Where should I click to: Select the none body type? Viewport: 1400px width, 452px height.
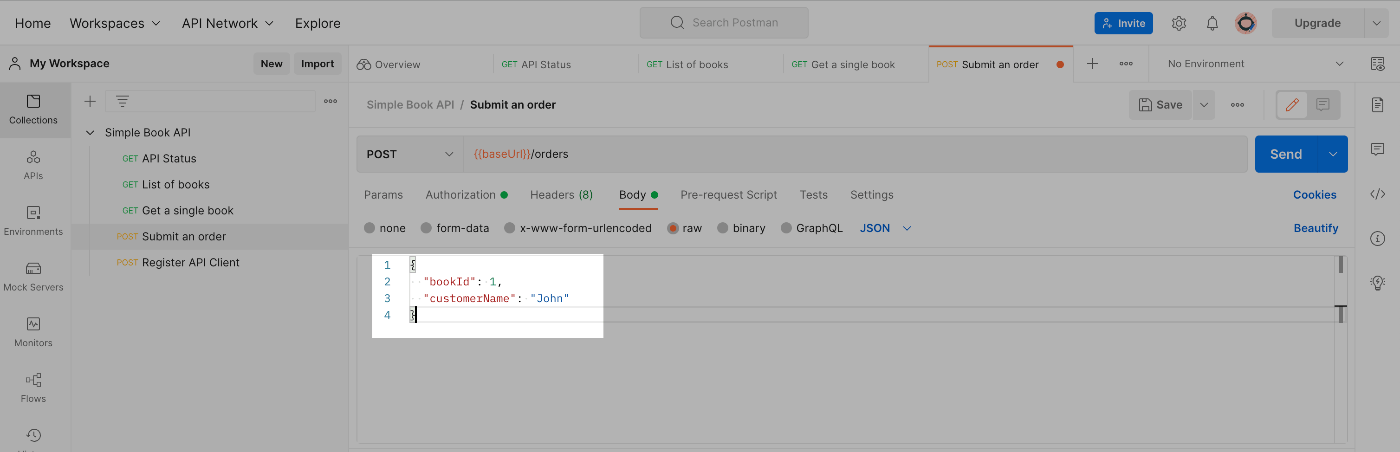pos(385,228)
